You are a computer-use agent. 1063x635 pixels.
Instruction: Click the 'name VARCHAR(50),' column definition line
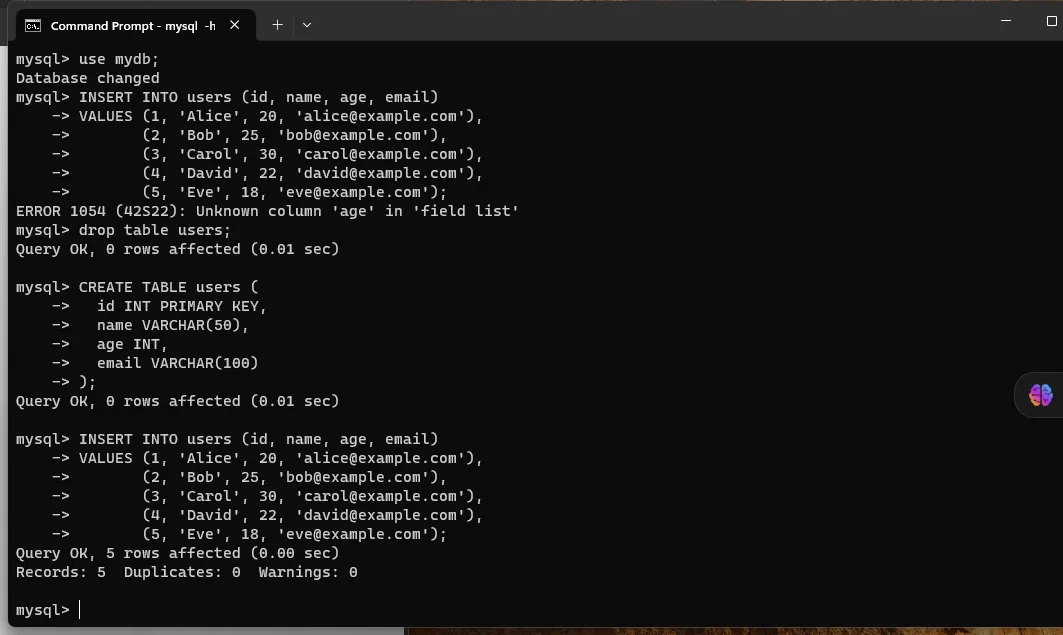coord(172,325)
